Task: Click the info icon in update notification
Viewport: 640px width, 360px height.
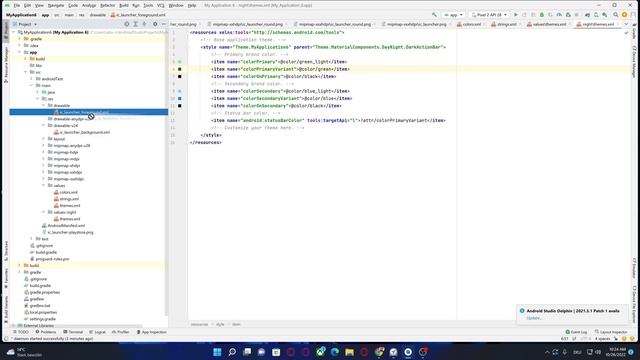Action: click(x=522, y=311)
